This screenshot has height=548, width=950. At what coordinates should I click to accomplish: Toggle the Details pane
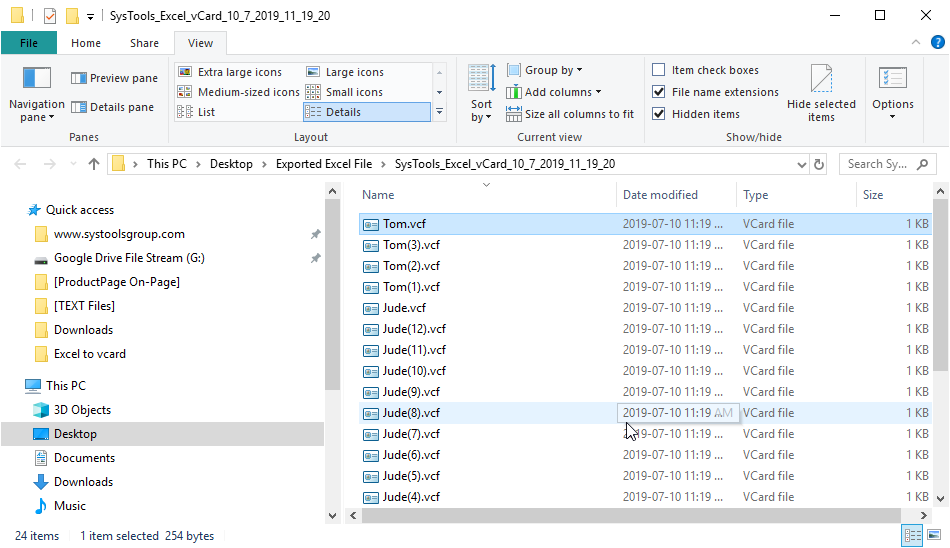pos(112,107)
